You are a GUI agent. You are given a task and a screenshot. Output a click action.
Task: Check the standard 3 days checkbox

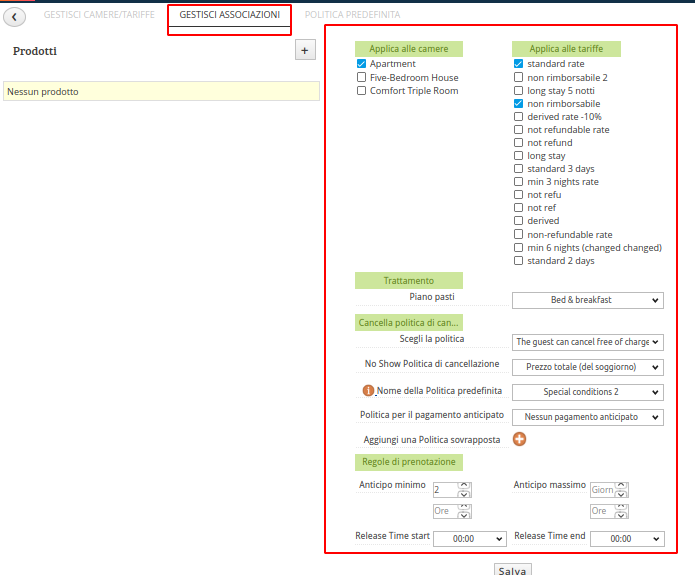point(518,168)
